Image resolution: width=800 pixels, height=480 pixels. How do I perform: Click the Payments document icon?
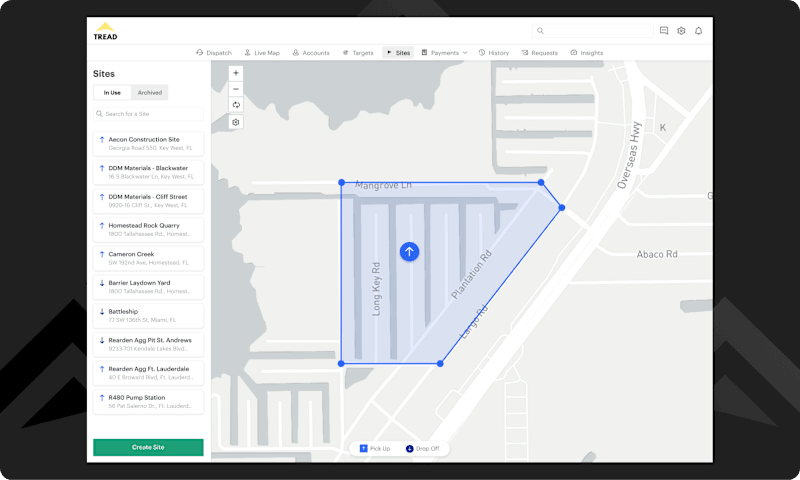click(x=424, y=53)
